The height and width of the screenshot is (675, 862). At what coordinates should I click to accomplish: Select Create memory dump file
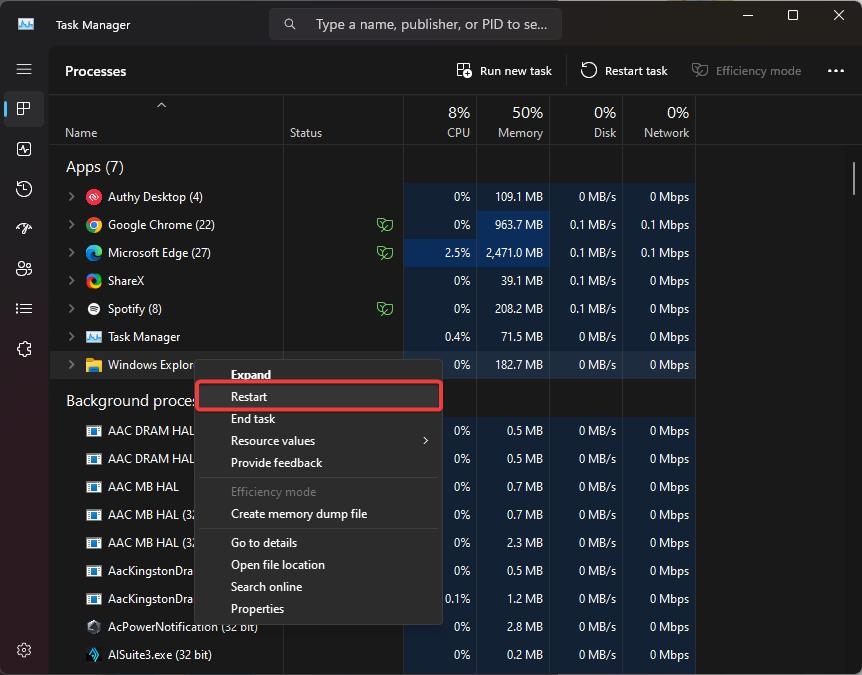pos(319,514)
